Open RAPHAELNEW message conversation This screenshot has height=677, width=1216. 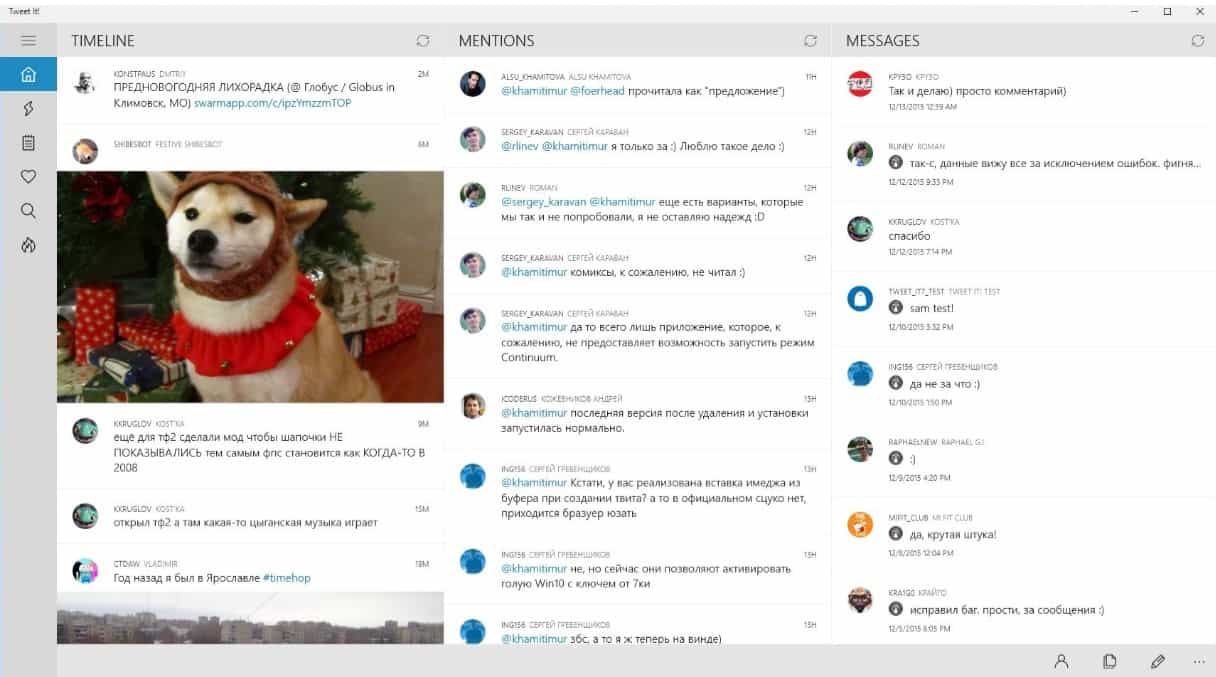pyautogui.click(x=1023, y=459)
